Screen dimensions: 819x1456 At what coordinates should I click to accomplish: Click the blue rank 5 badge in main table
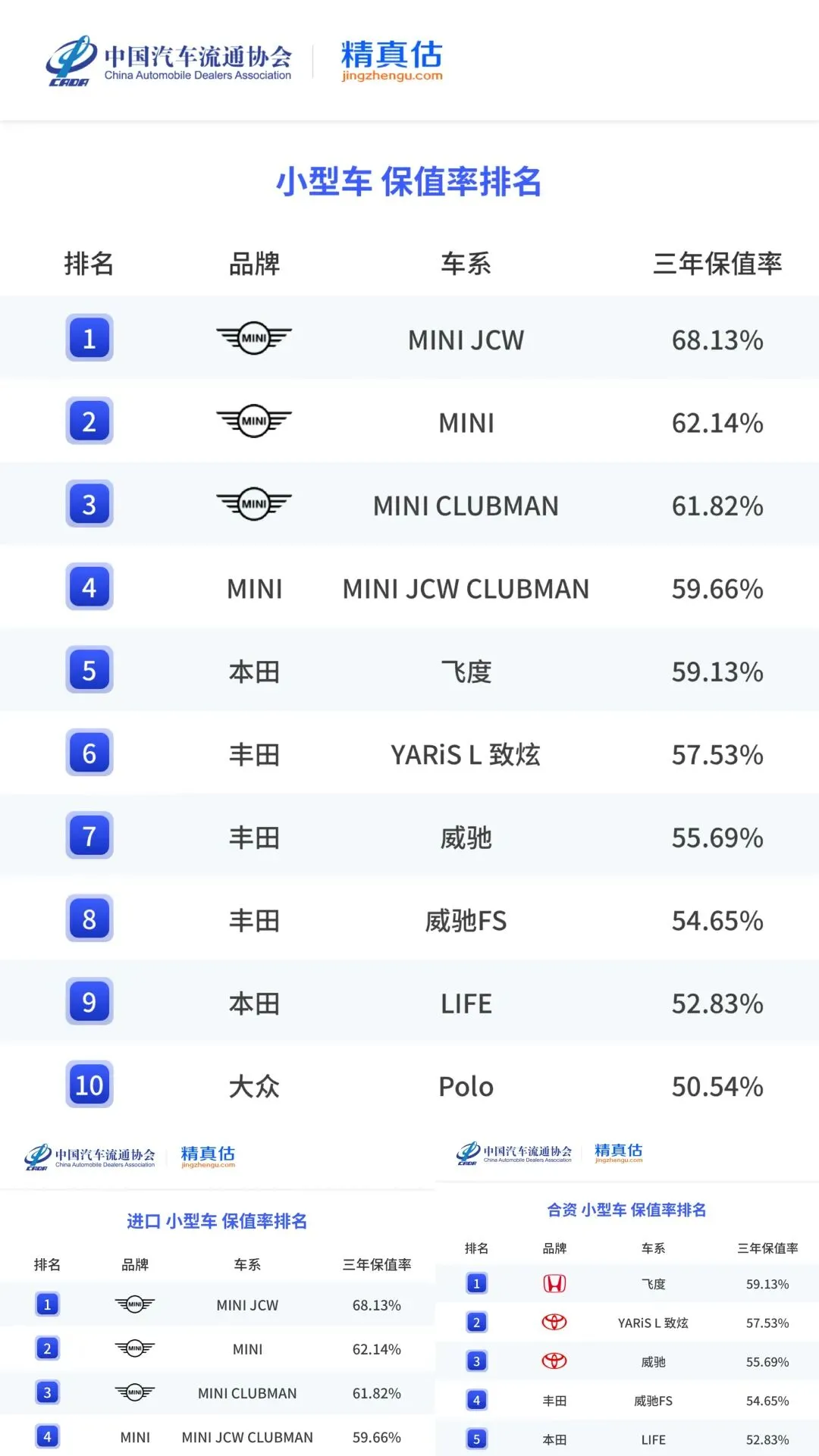coord(89,670)
